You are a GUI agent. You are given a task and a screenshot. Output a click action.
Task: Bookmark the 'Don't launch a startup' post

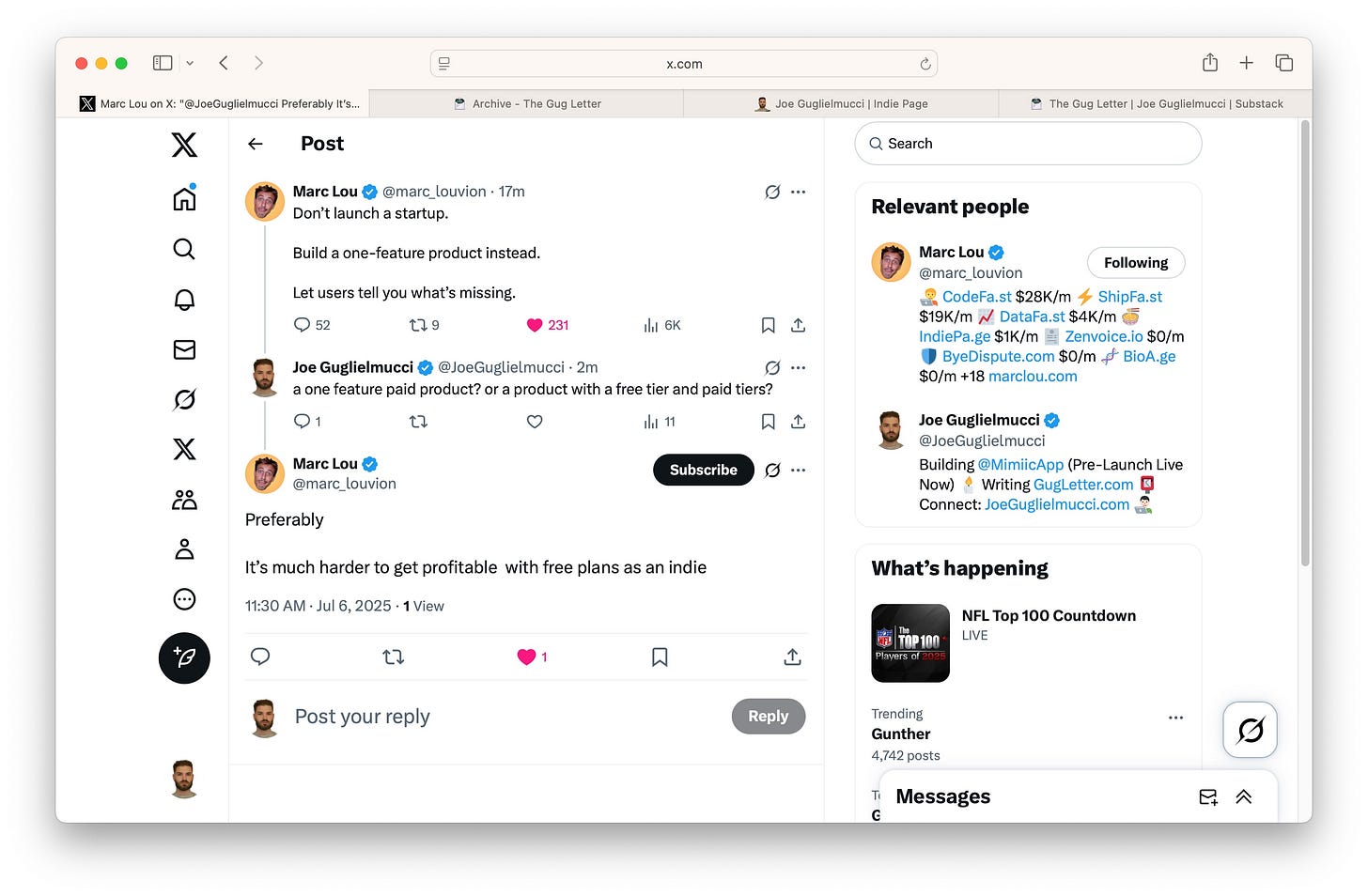[x=768, y=325]
